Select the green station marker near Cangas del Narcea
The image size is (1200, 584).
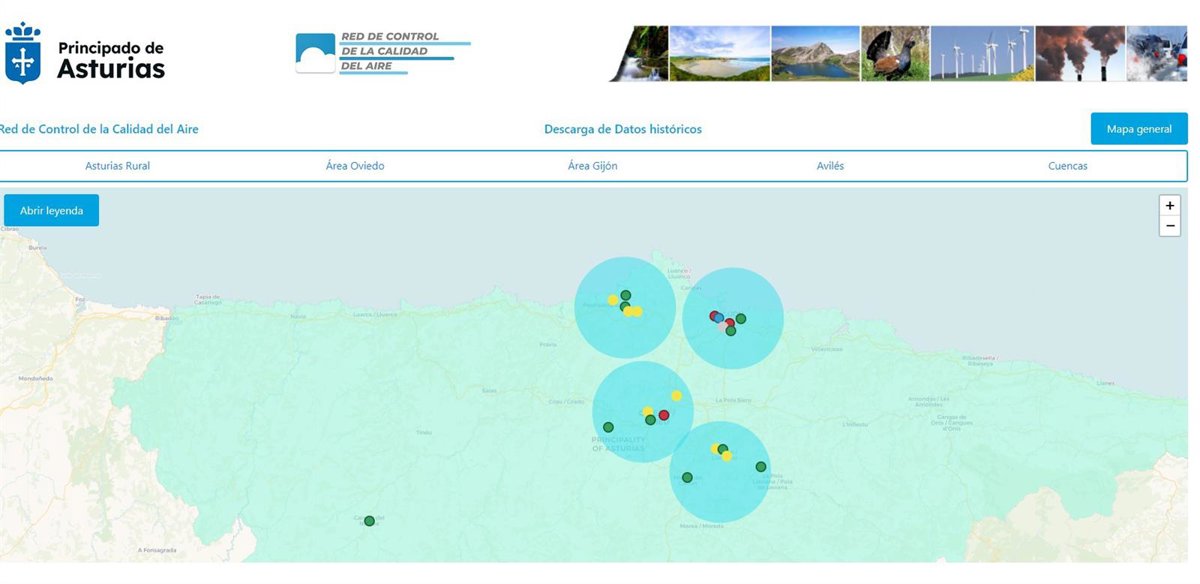369,521
